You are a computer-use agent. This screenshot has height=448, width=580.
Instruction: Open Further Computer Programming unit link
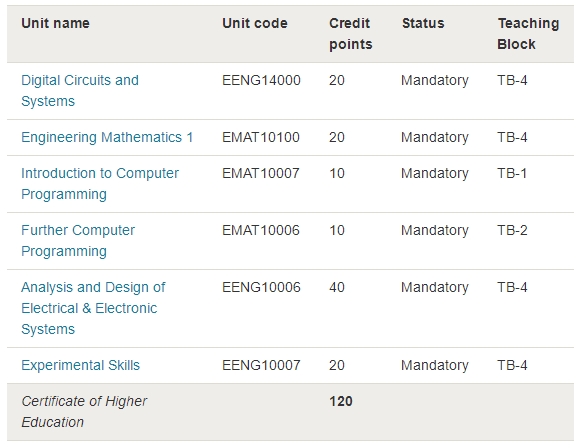click(78, 240)
